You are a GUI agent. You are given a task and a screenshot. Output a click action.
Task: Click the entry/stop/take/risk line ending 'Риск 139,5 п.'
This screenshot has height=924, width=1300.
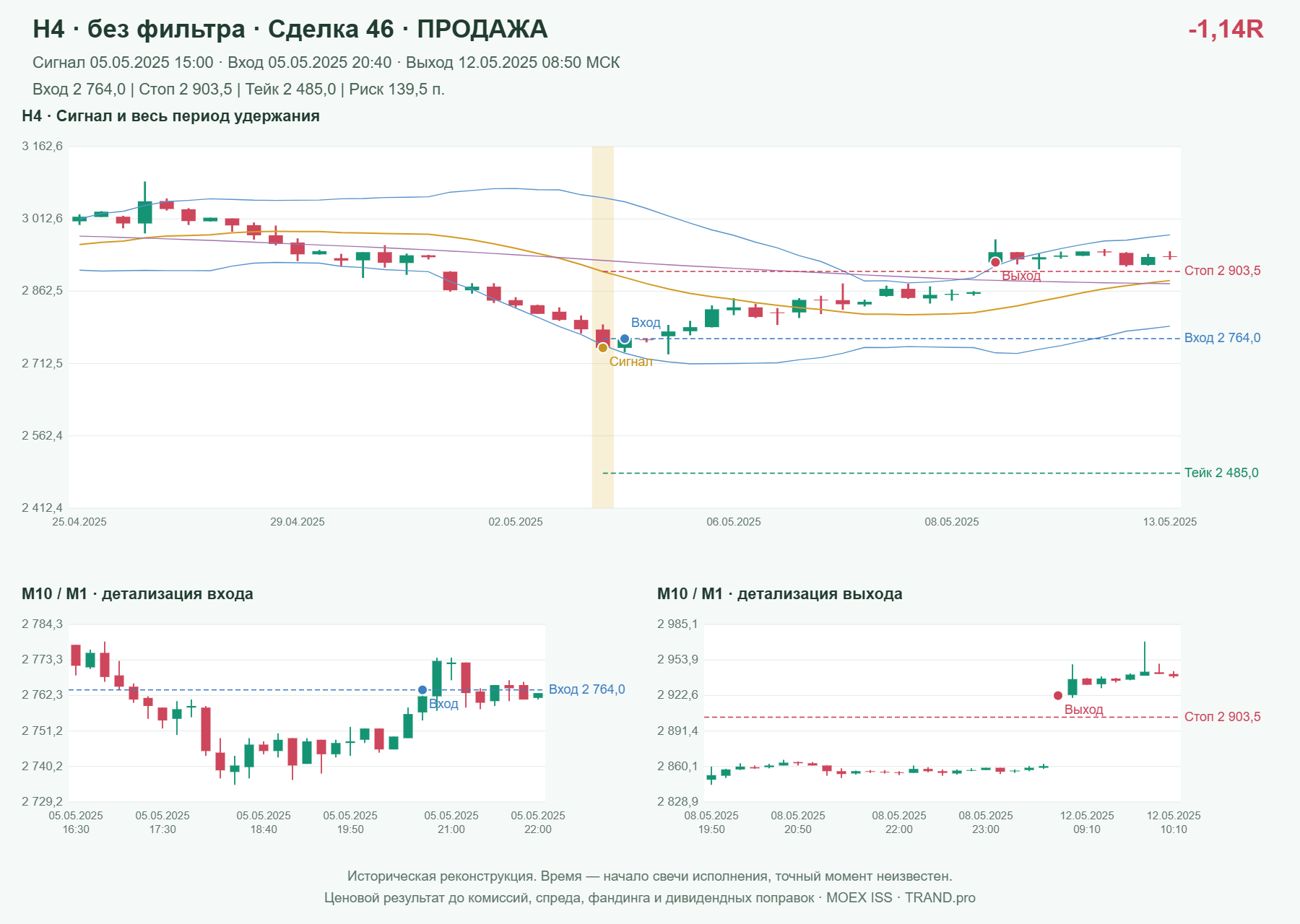pyautogui.click(x=238, y=90)
